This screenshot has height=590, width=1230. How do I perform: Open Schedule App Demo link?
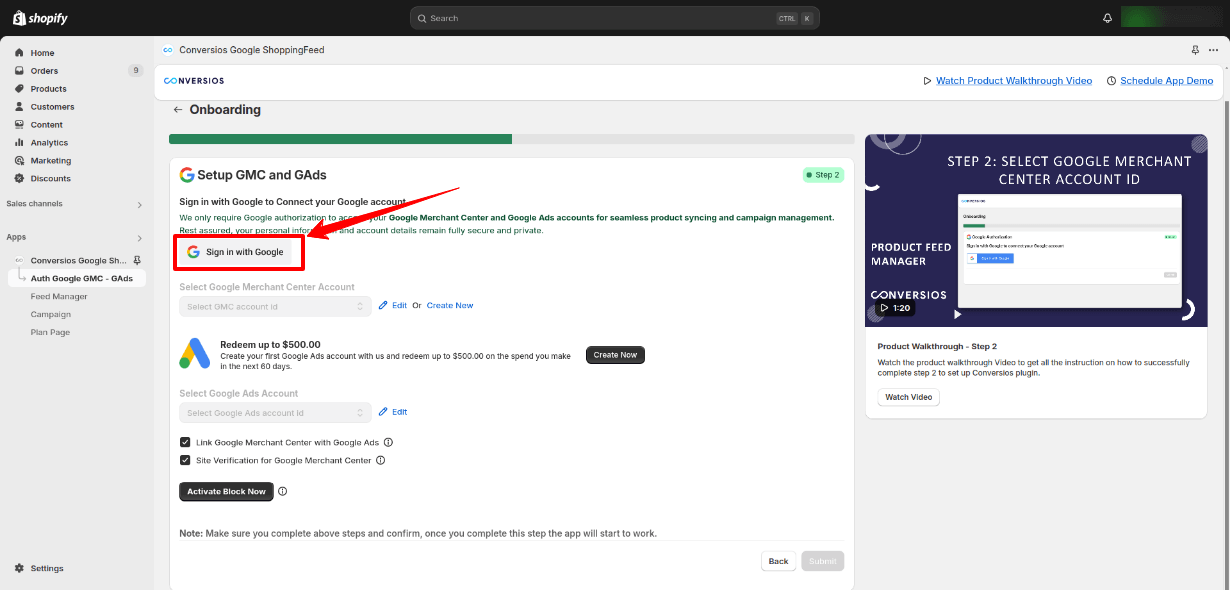pyautogui.click(x=1167, y=81)
